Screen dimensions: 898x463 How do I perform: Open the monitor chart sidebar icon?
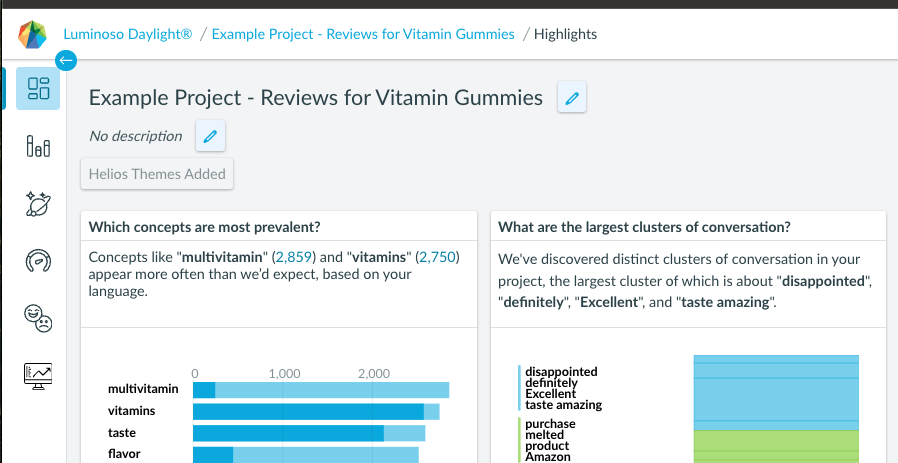coord(38,376)
